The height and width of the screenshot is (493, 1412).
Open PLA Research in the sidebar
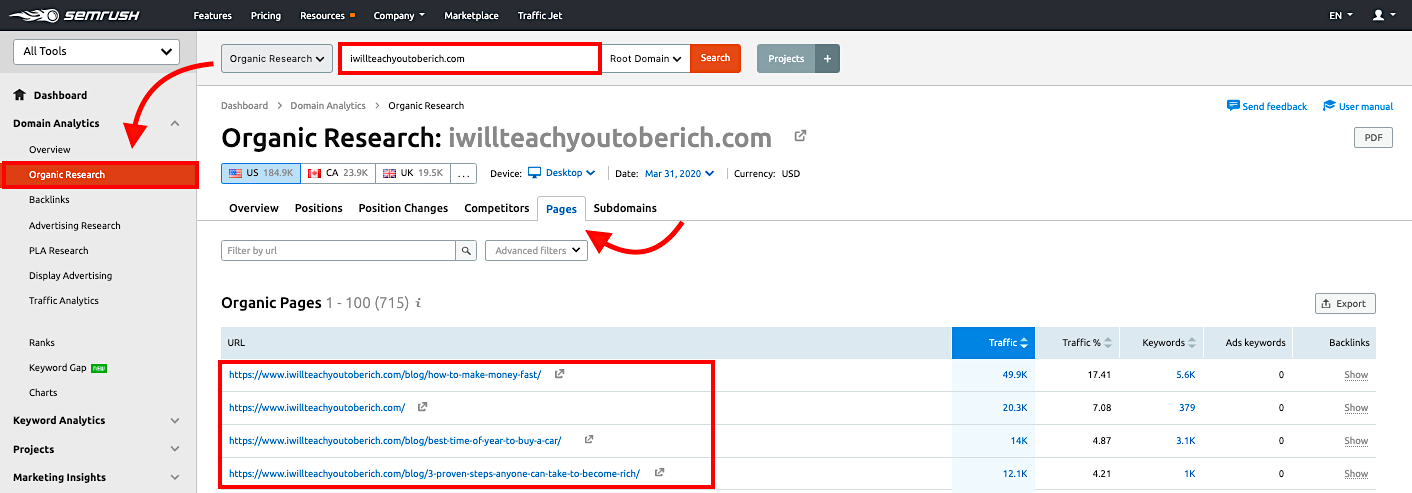59,251
